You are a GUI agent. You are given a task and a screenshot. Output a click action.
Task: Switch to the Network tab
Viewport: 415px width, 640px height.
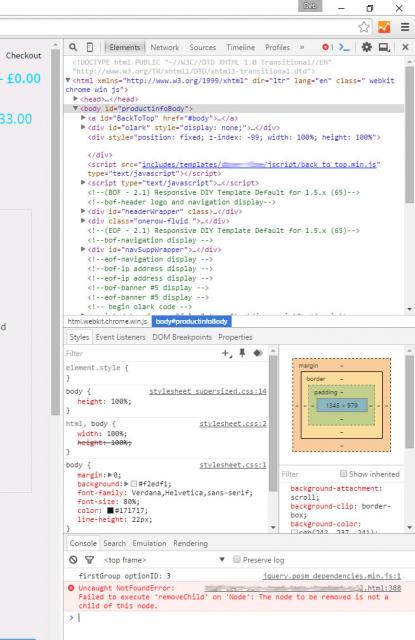click(164, 47)
